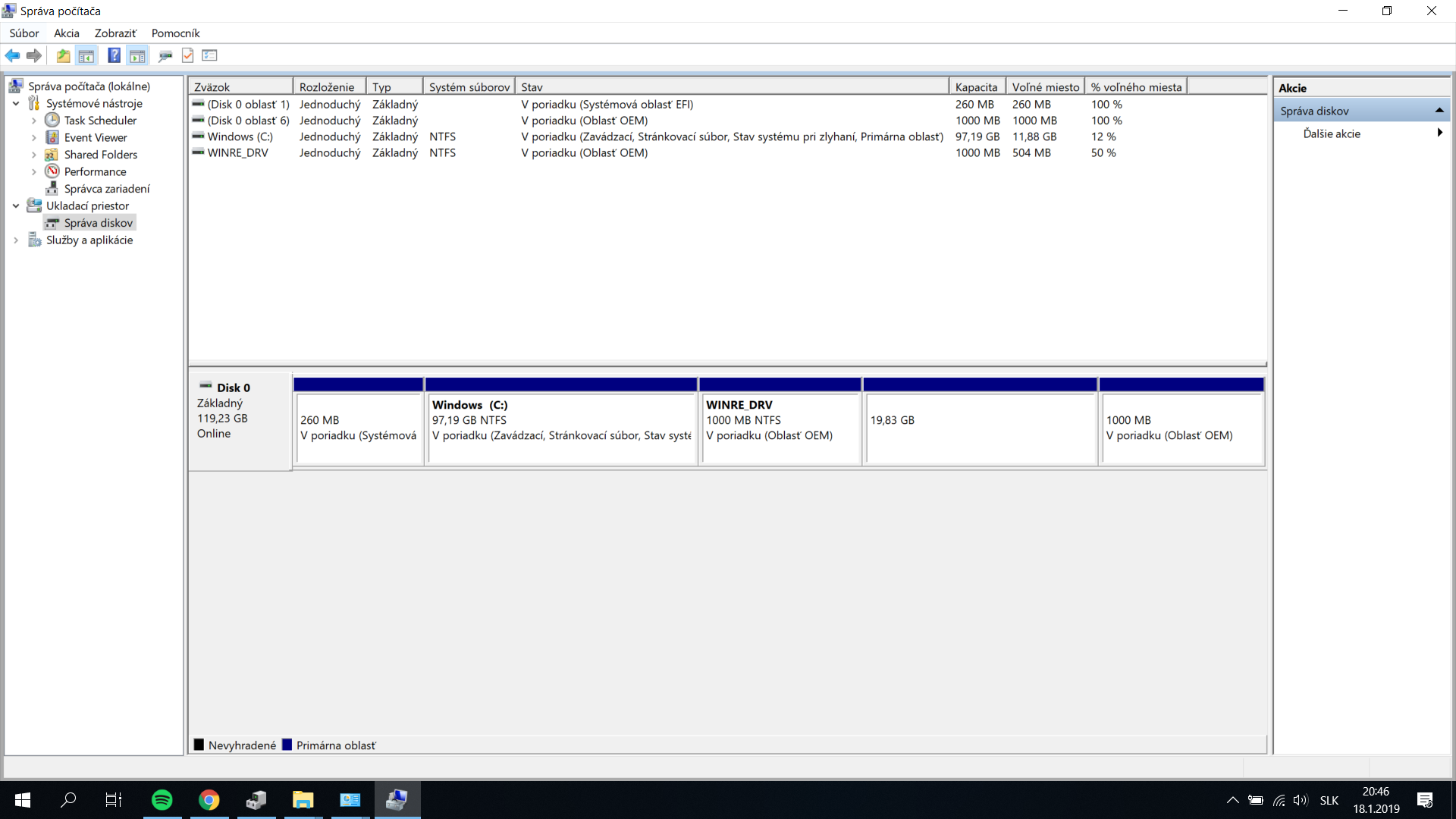Click the Up one level folder icon
This screenshot has height=819, width=1456.
coord(63,55)
